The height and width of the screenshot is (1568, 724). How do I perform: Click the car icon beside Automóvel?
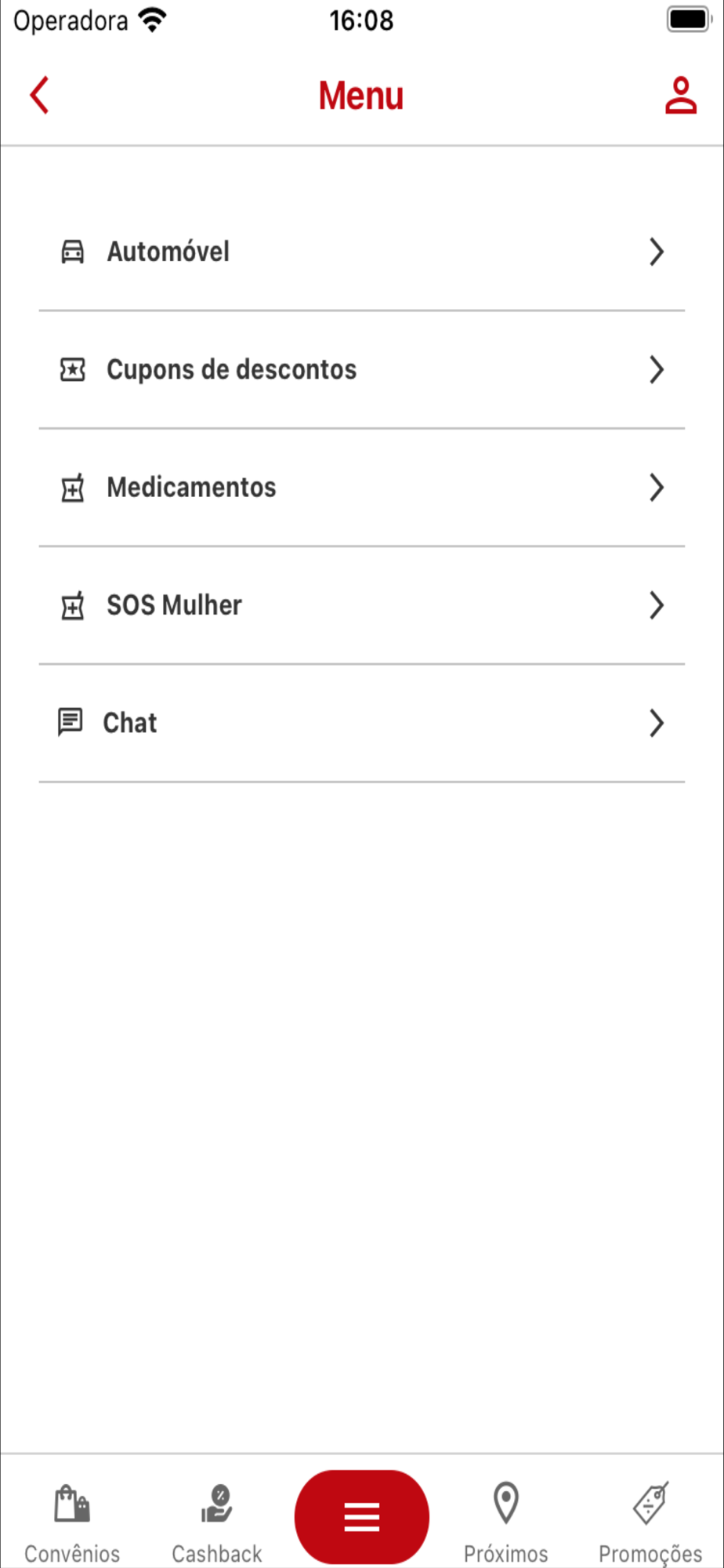(73, 252)
